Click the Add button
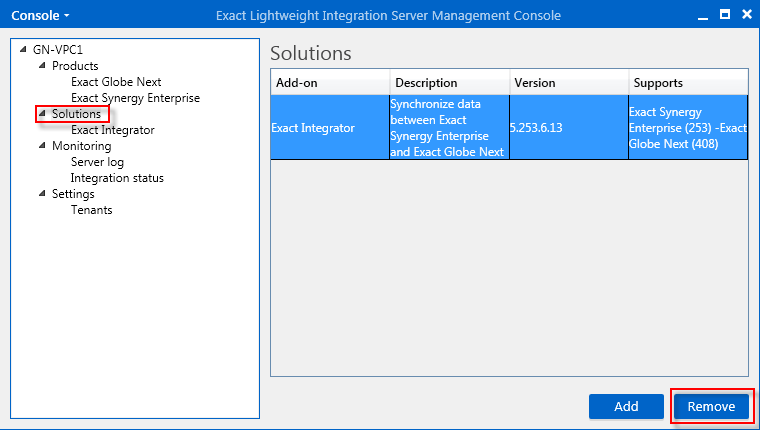Screen dimensions: 760x430 click(x=626, y=406)
